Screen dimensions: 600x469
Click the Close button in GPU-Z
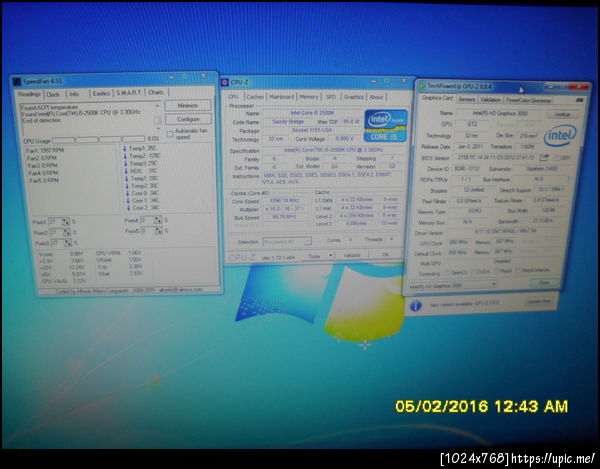[x=544, y=283]
